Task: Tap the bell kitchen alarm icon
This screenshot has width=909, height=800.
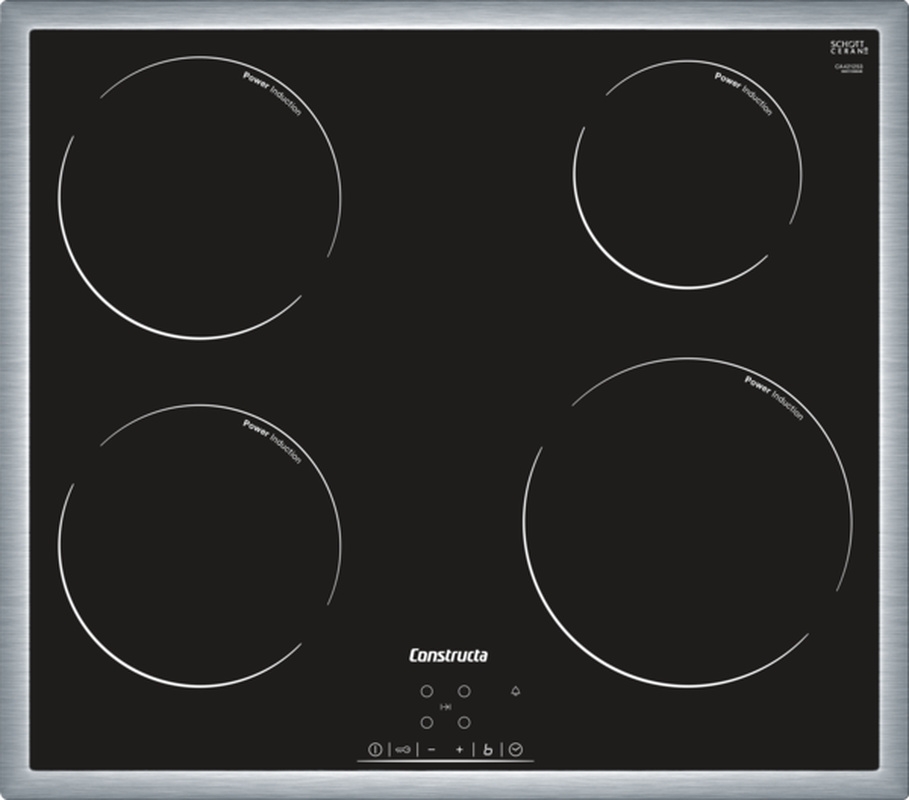Action: 516,691
